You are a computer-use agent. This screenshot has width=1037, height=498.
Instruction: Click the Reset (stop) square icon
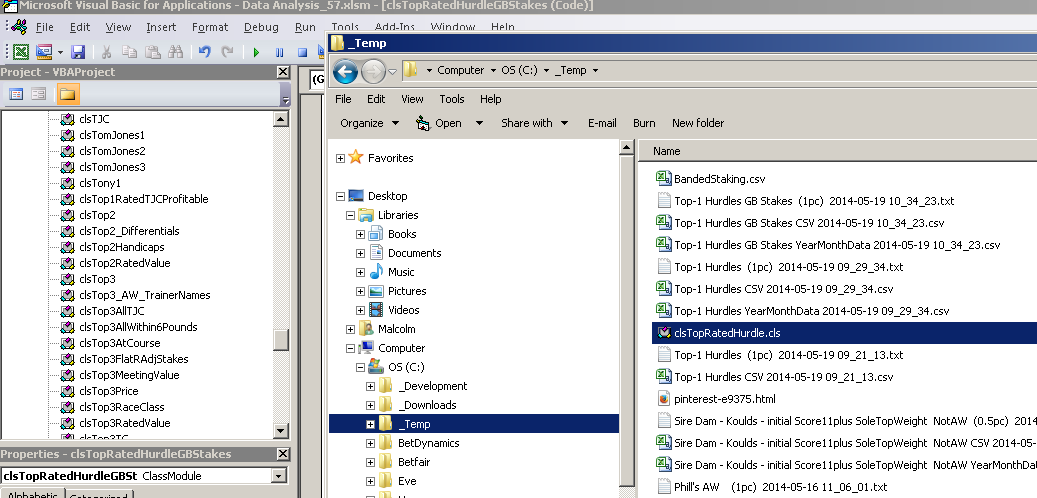[300, 52]
